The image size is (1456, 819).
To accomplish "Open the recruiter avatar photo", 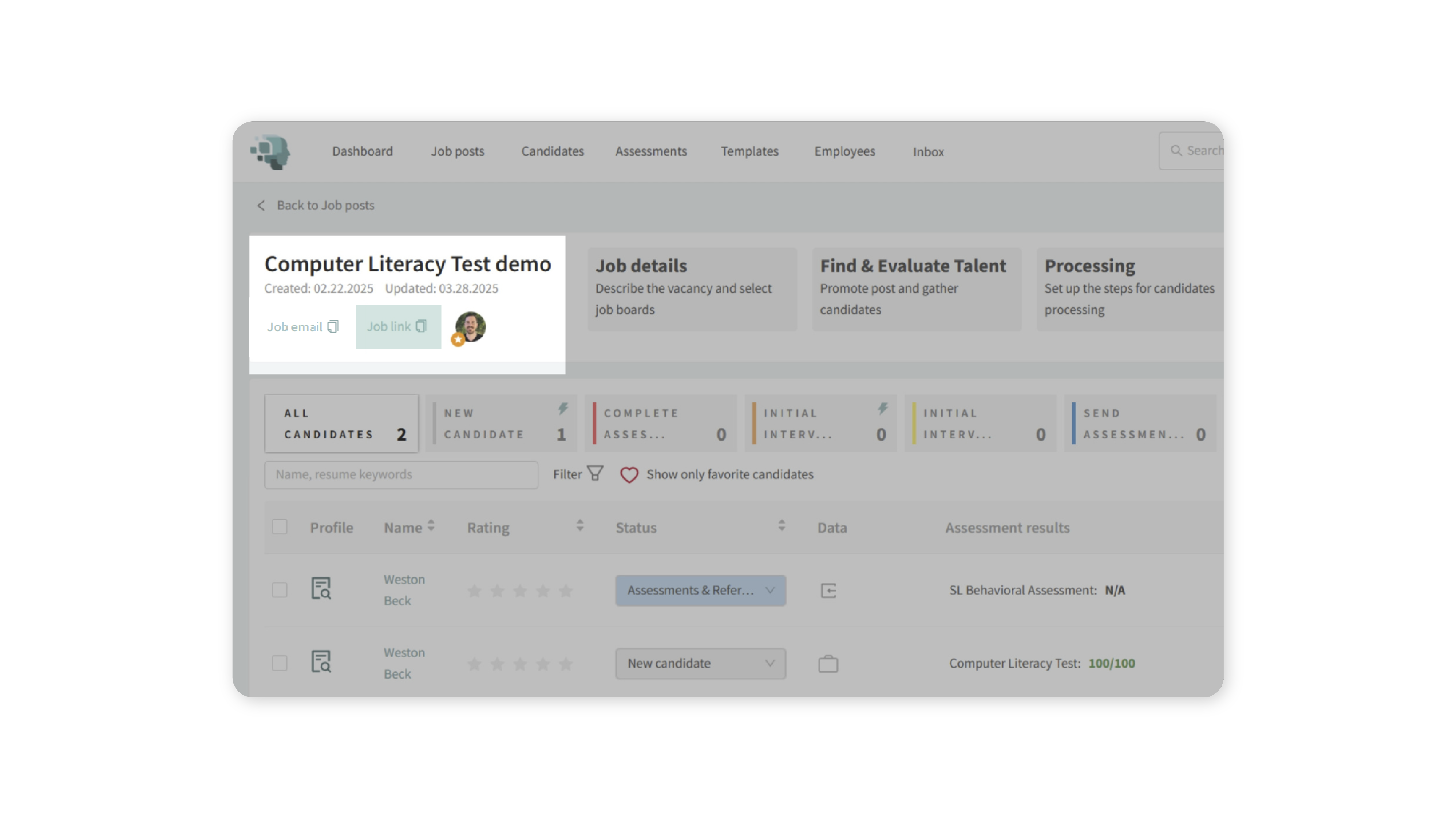I will pos(470,326).
